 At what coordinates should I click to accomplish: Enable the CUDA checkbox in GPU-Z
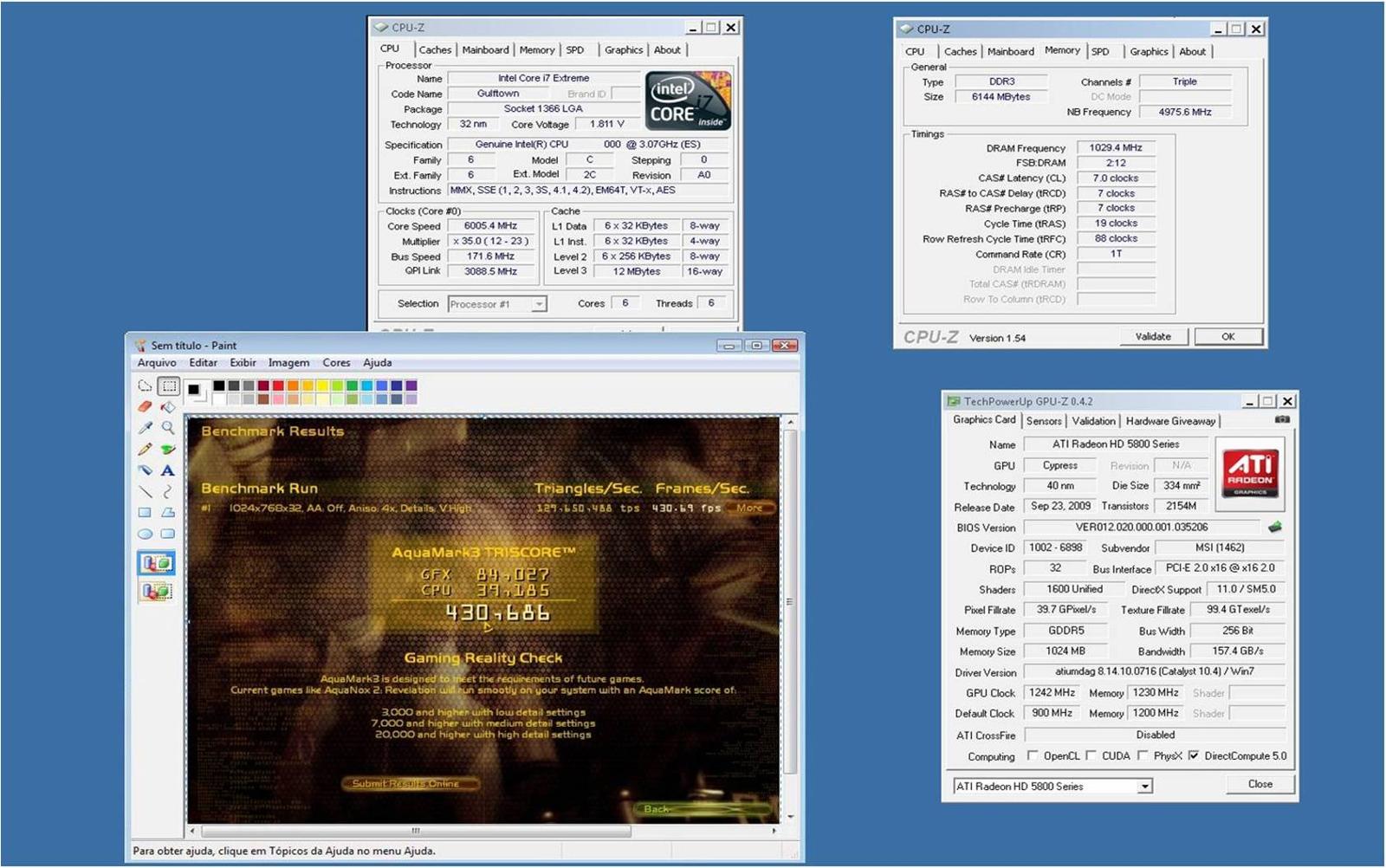[1091, 755]
